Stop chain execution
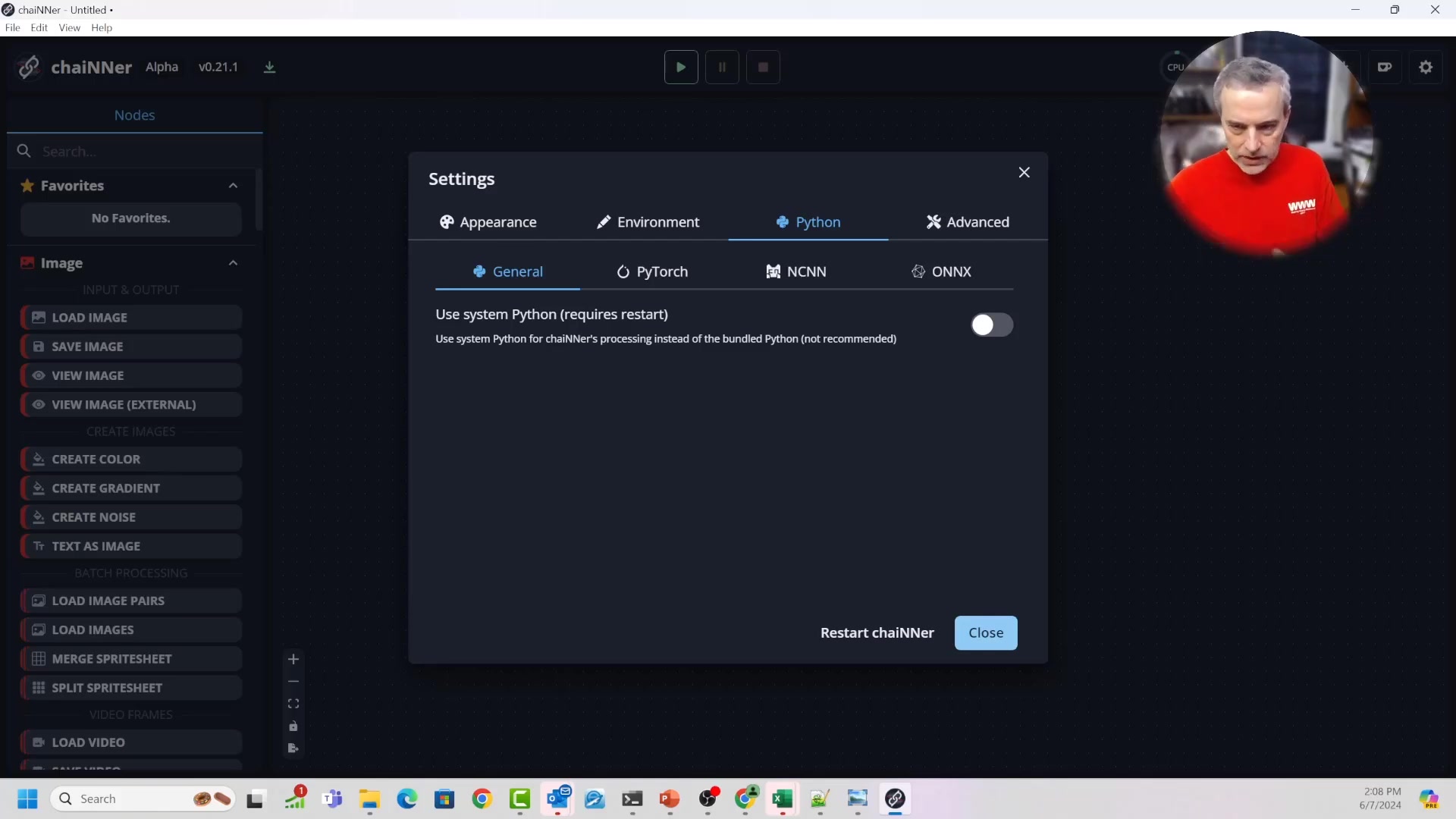The width and height of the screenshot is (1456, 819). 763,67
